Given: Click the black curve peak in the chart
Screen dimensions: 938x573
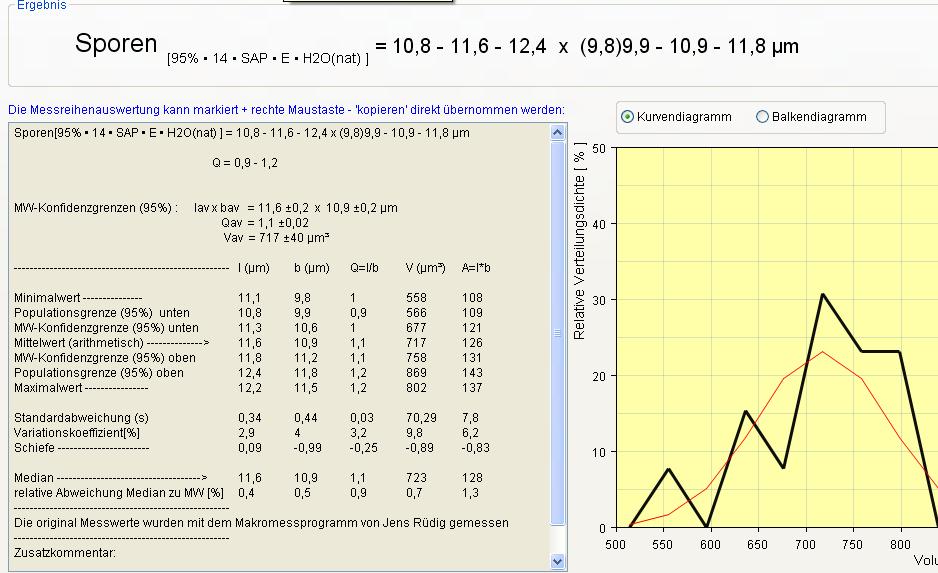Looking at the screenshot, I should coord(822,295).
